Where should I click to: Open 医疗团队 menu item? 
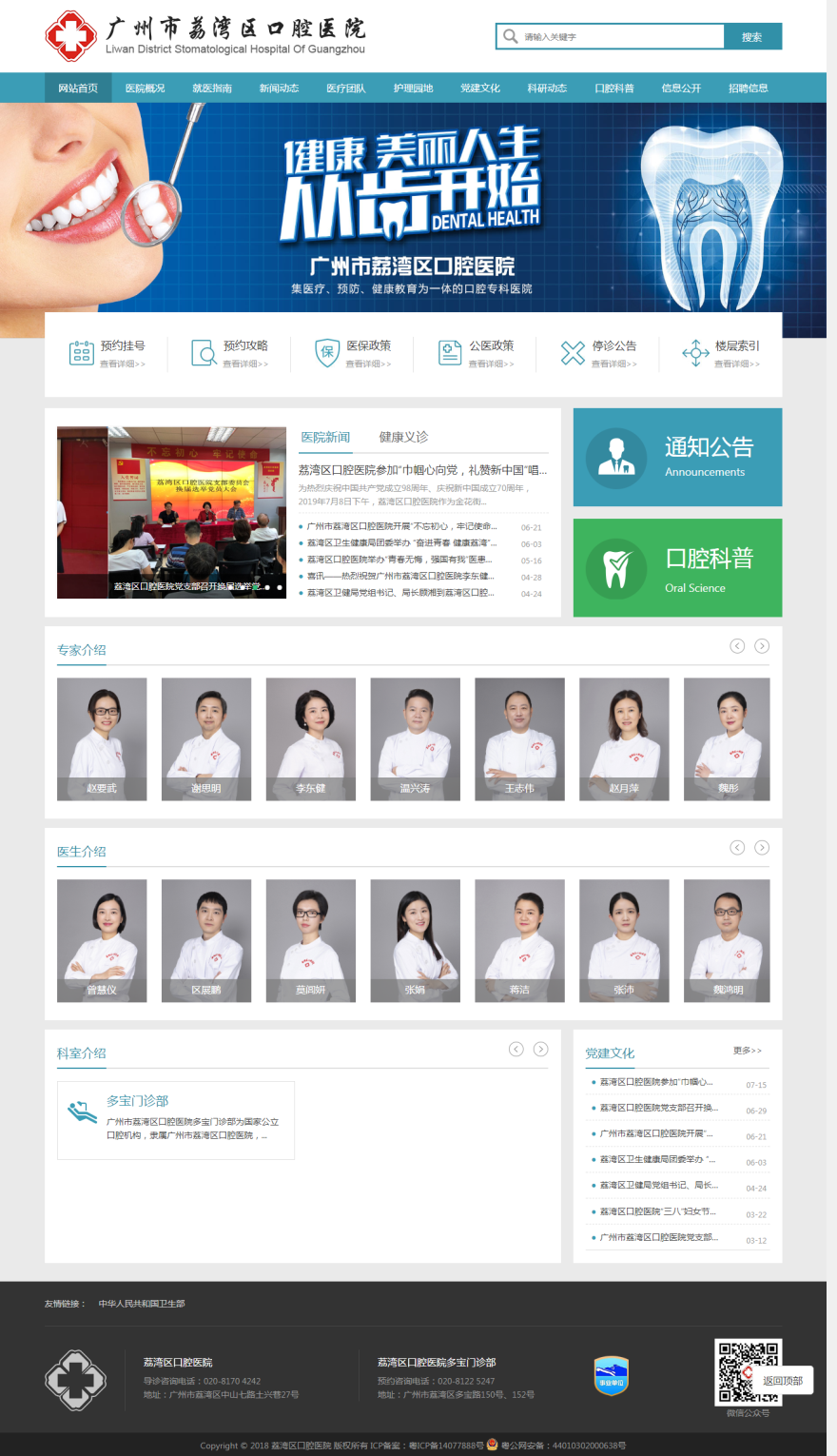coord(346,88)
